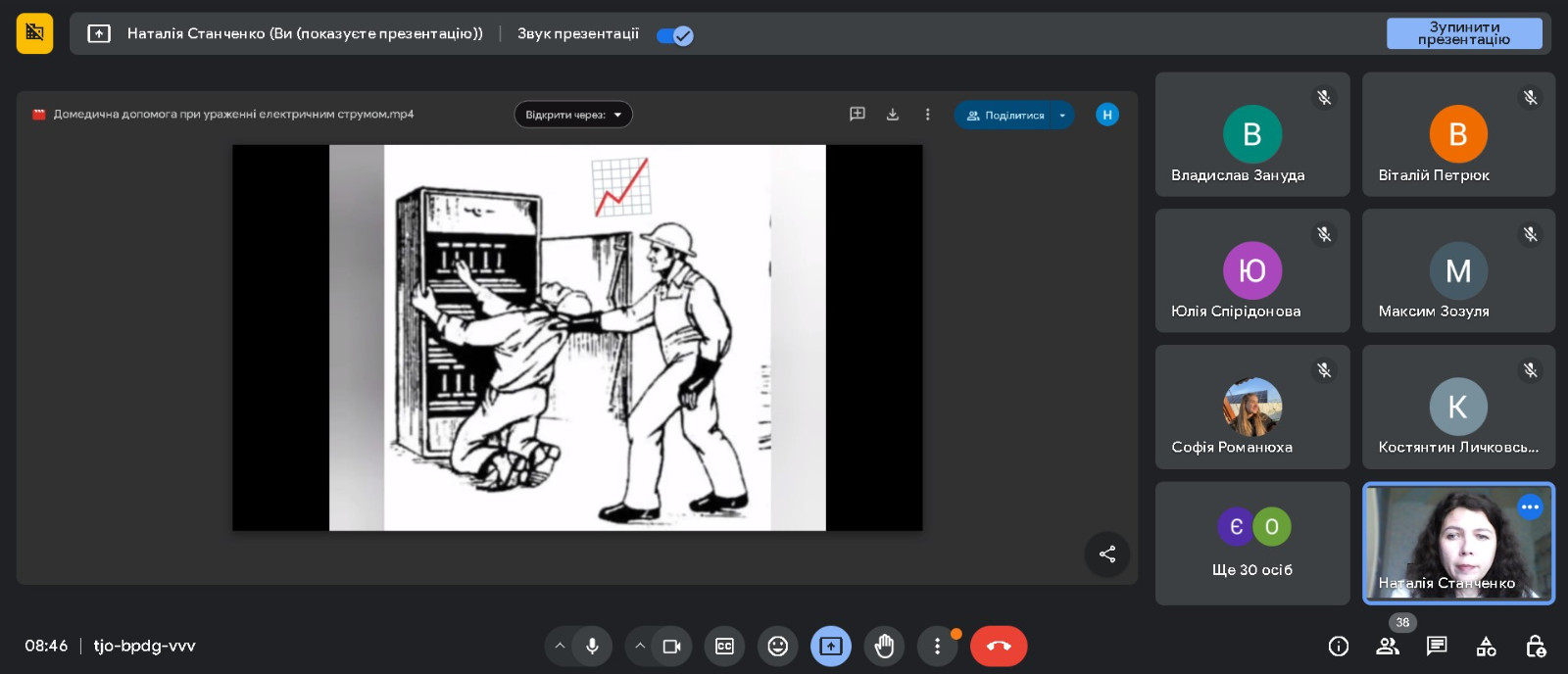Open the activities panel
1568x674 pixels.
pos(1486,647)
